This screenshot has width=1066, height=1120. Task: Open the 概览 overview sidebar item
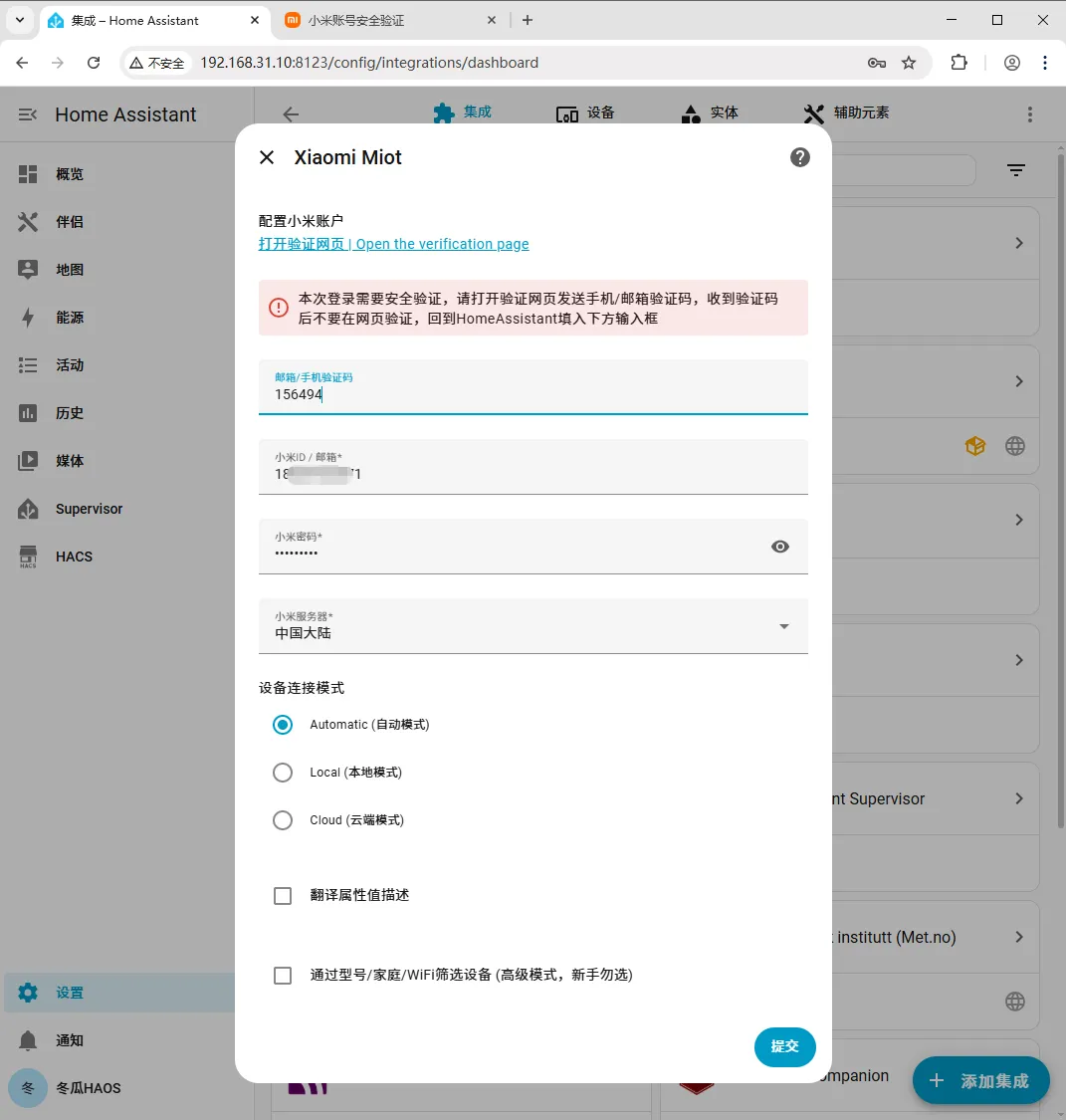pos(118,174)
